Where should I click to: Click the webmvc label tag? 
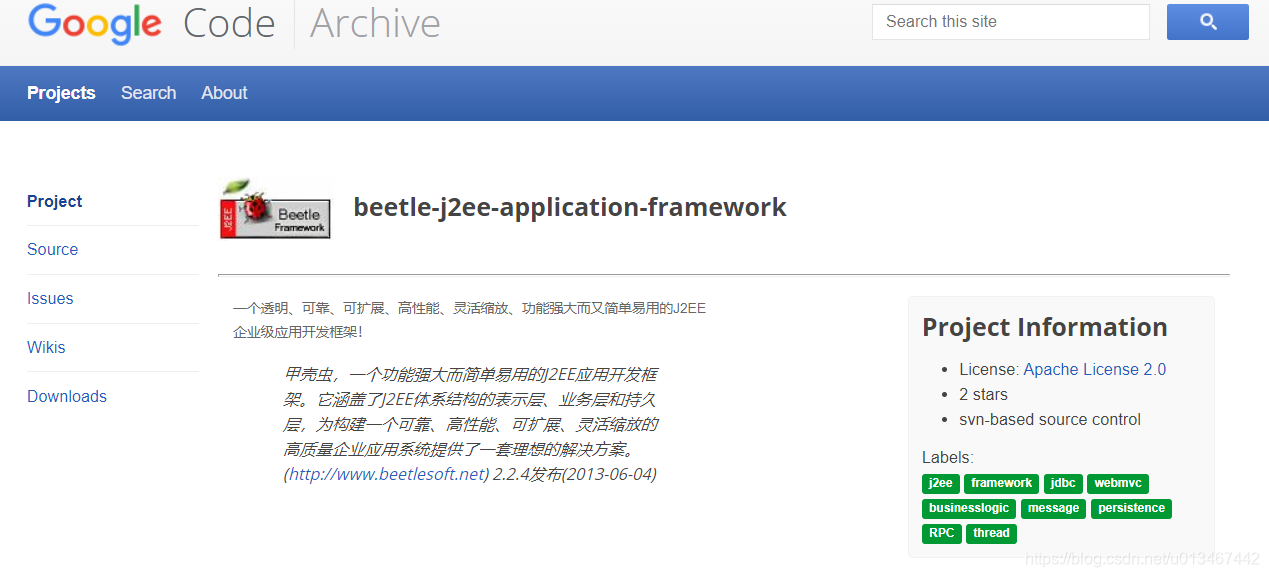coord(1117,484)
